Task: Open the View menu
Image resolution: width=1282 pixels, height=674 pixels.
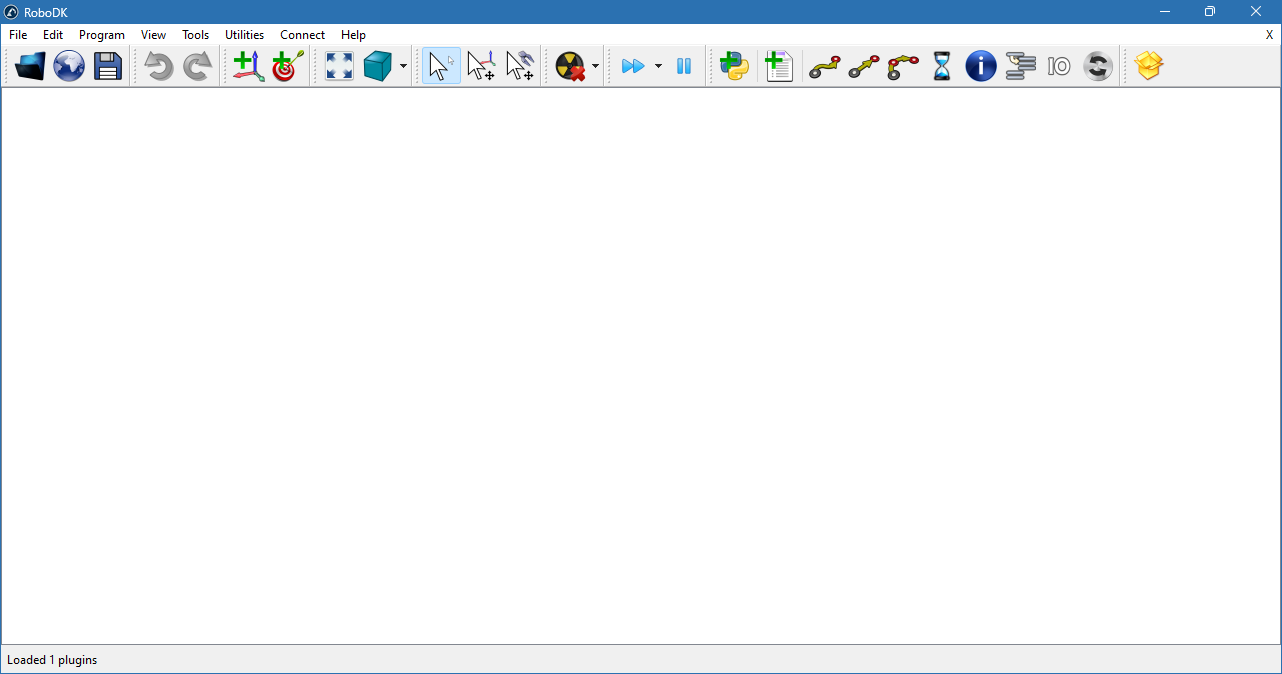Action: (x=154, y=35)
